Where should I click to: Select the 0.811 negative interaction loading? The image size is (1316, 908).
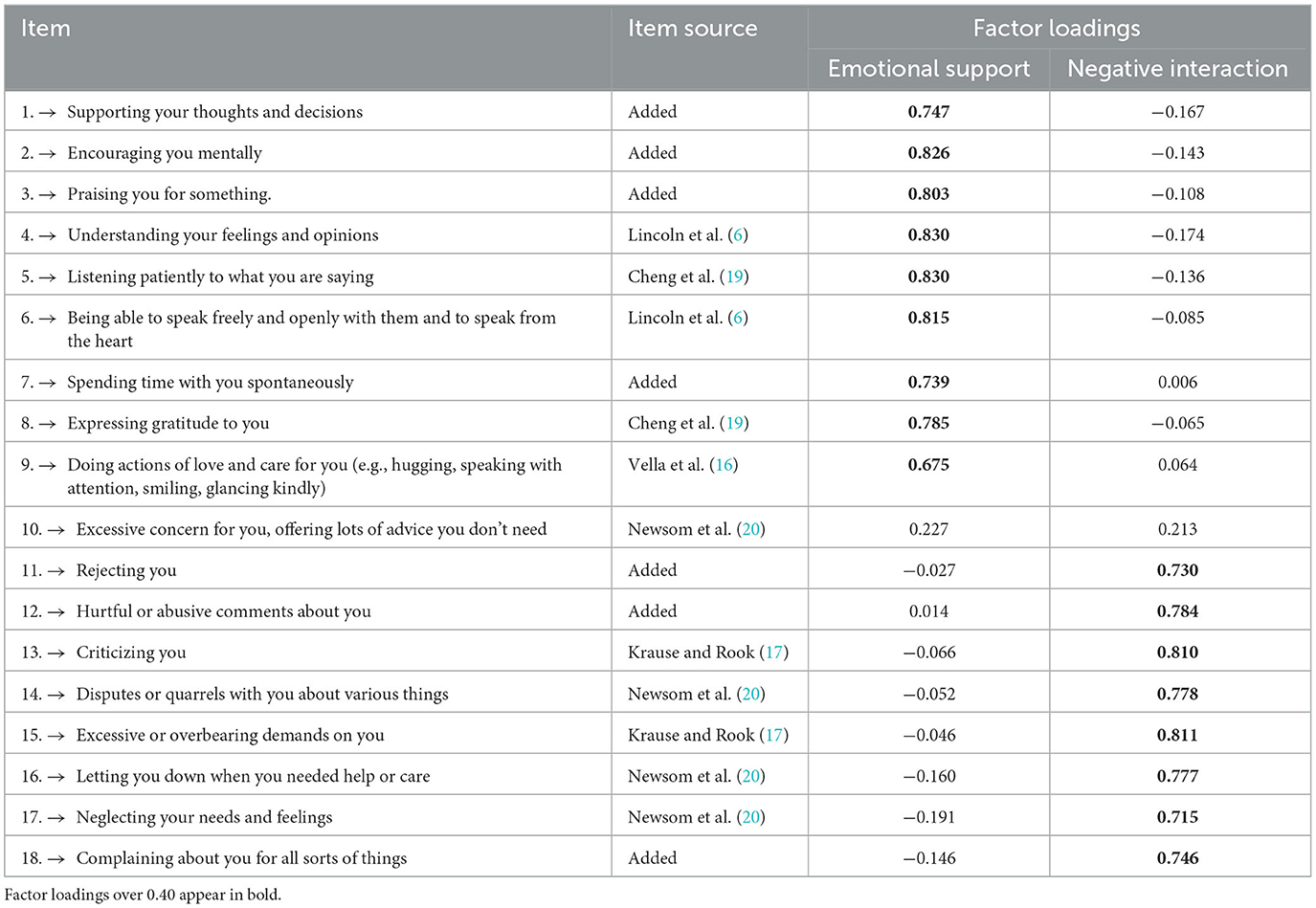coord(1177,735)
